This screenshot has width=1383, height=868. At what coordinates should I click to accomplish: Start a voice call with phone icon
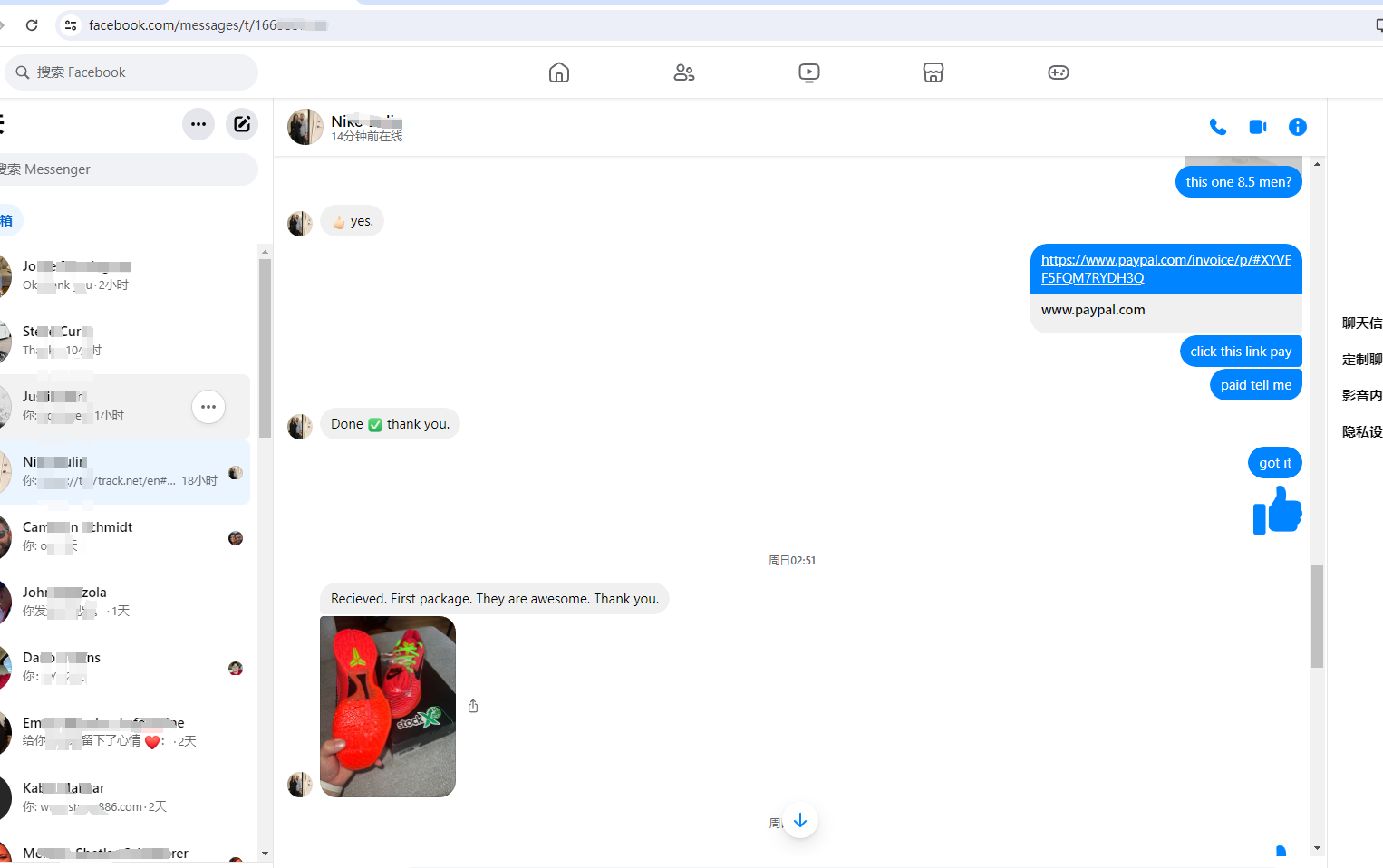[x=1218, y=127]
